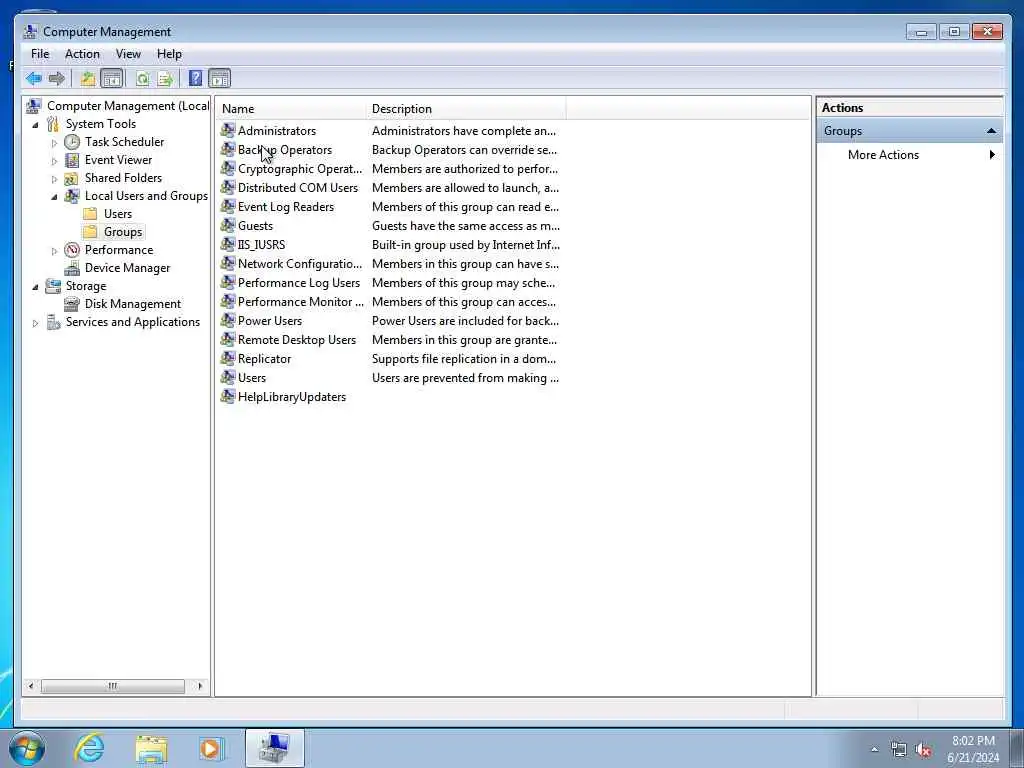Screen dimensions: 1024x768
Task: Click the Storage icon in tree
Action: coord(53,286)
